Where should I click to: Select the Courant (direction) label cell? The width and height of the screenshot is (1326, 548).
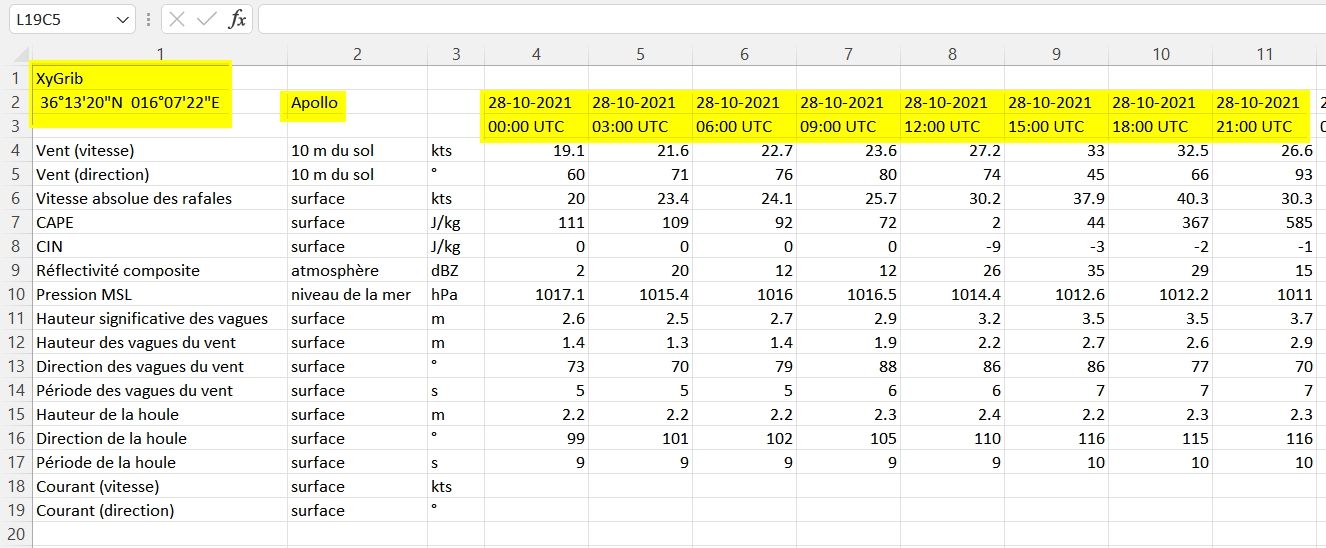(x=160, y=510)
